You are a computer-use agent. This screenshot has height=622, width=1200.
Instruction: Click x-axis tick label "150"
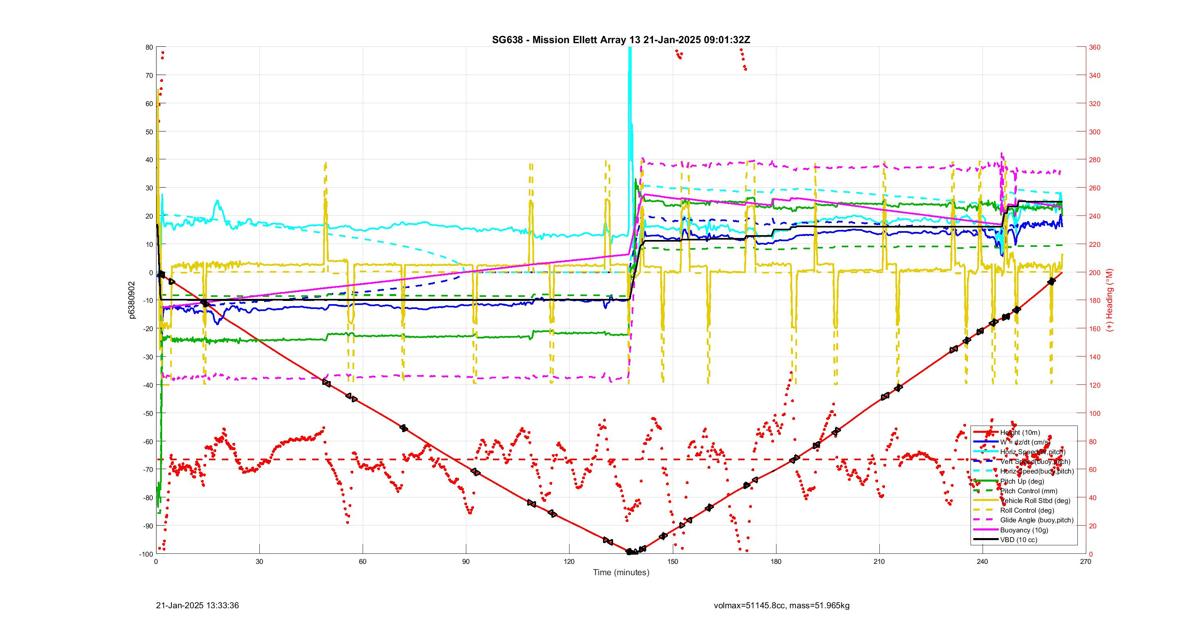pos(672,562)
